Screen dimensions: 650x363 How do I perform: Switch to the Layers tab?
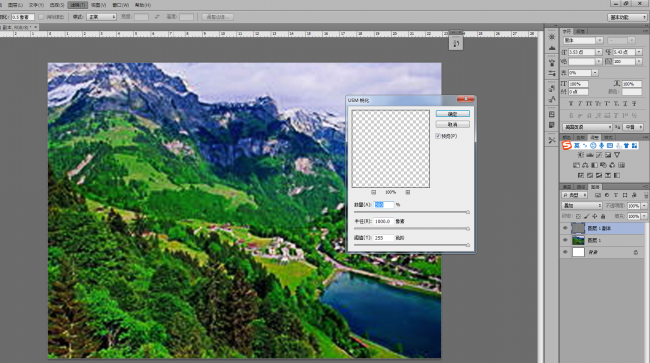595,187
